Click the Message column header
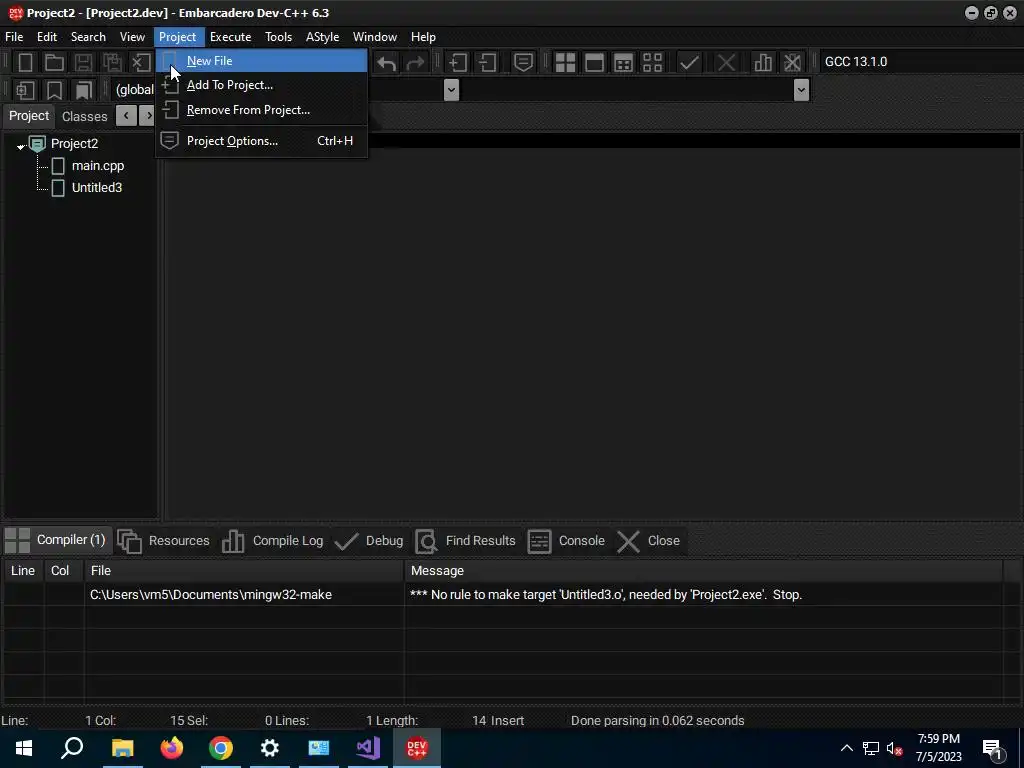This screenshot has width=1024, height=768. [703, 571]
